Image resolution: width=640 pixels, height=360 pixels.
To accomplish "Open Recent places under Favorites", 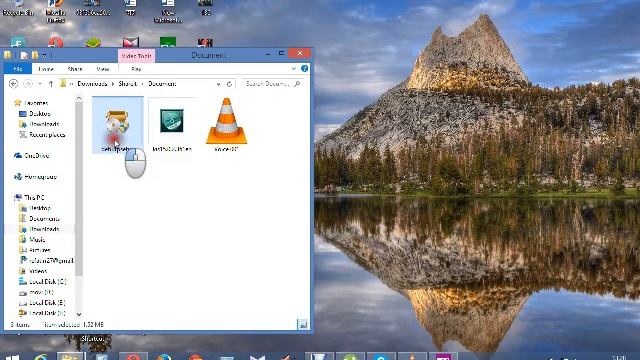I will point(42,135).
